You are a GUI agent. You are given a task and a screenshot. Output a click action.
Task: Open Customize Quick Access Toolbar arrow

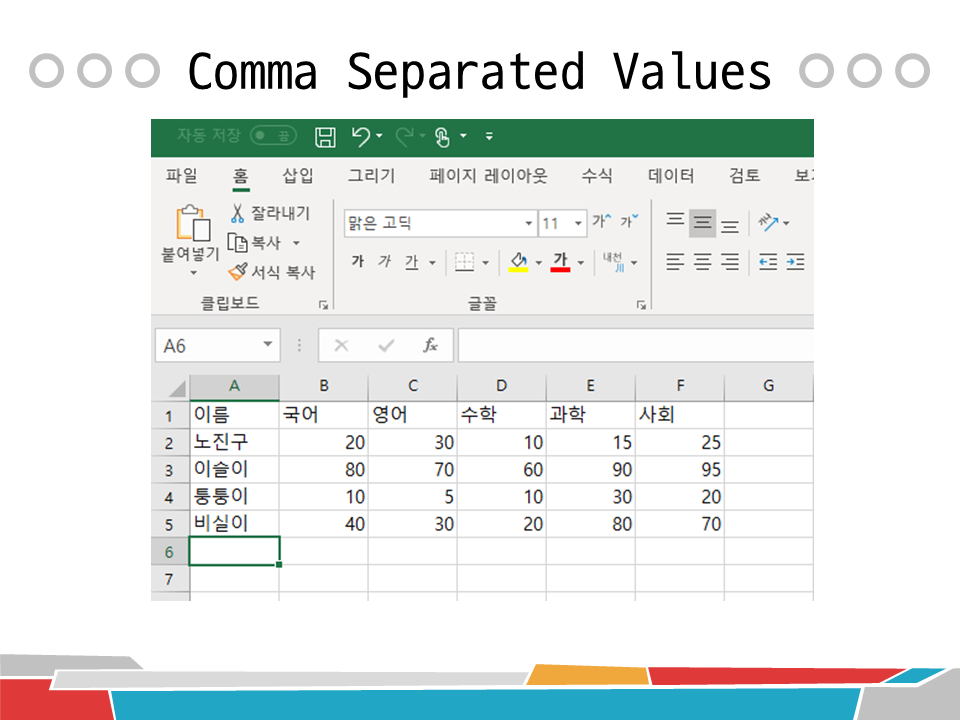(489, 137)
